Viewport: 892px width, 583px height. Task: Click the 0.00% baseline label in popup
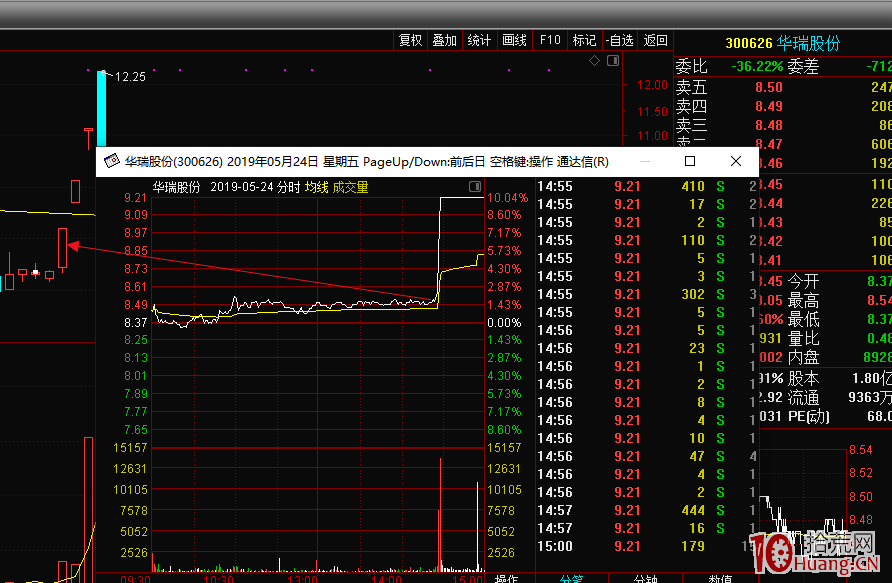coord(504,322)
